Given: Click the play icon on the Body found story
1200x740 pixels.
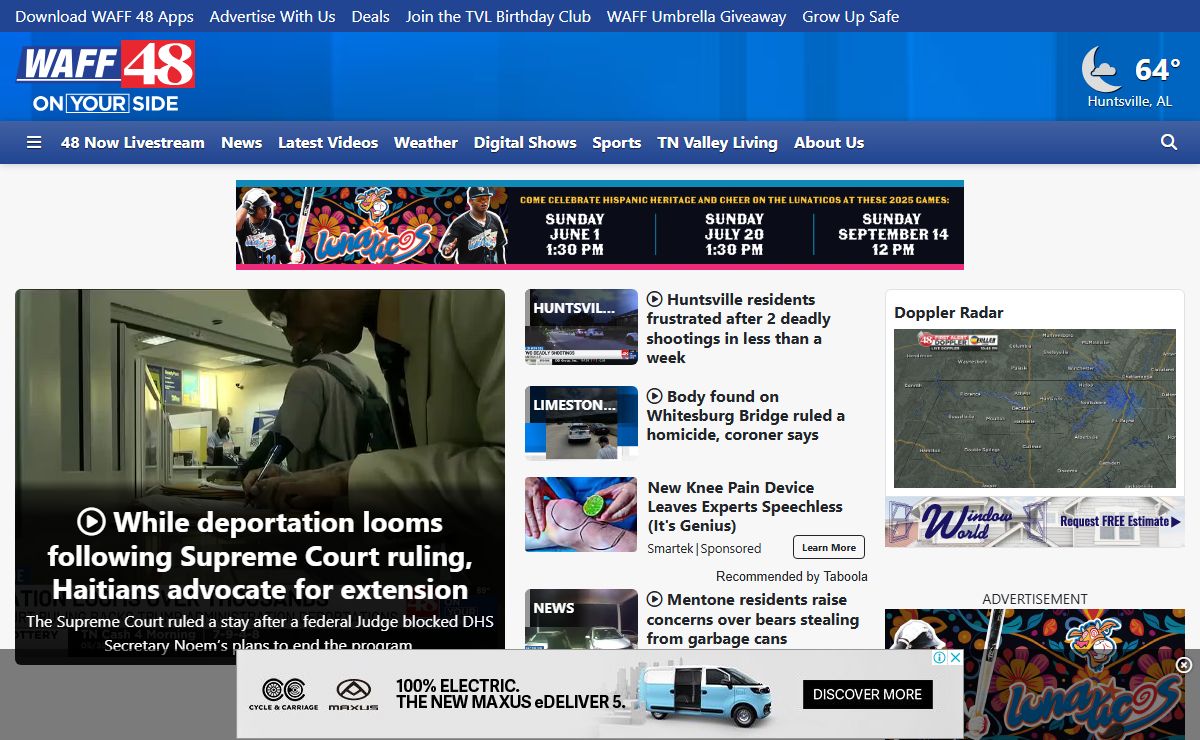Looking at the screenshot, I should (x=655, y=396).
